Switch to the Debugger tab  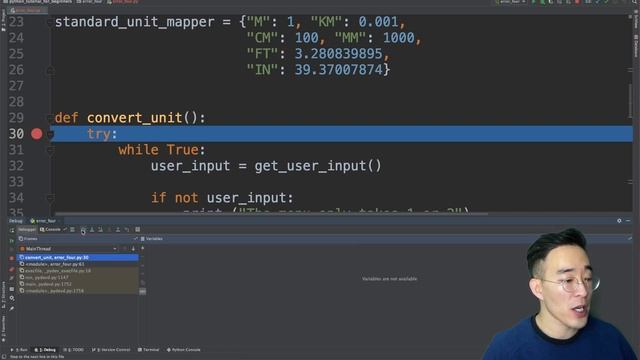click(x=27, y=230)
